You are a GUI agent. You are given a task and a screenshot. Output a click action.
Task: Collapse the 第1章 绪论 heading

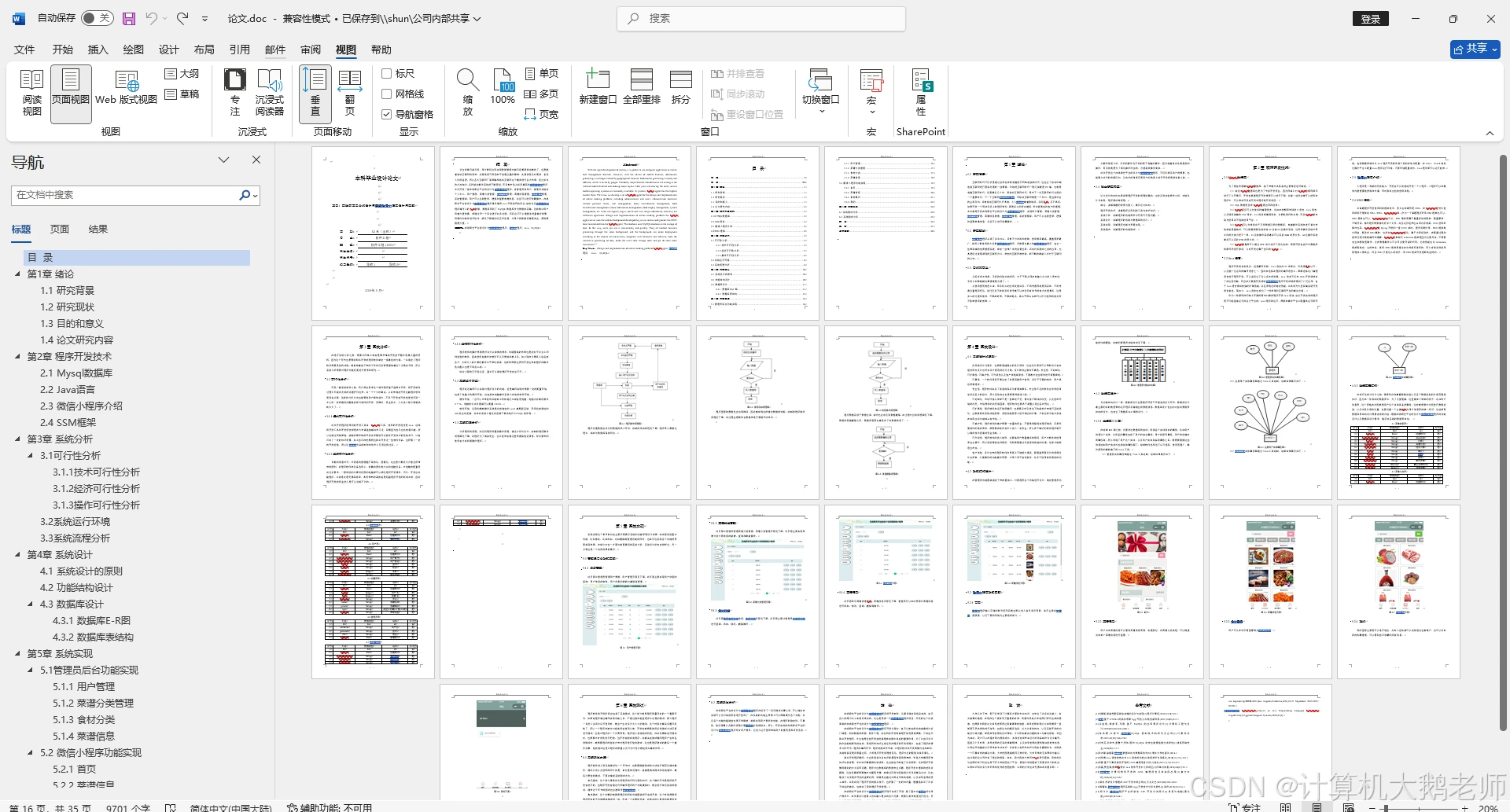point(18,274)
